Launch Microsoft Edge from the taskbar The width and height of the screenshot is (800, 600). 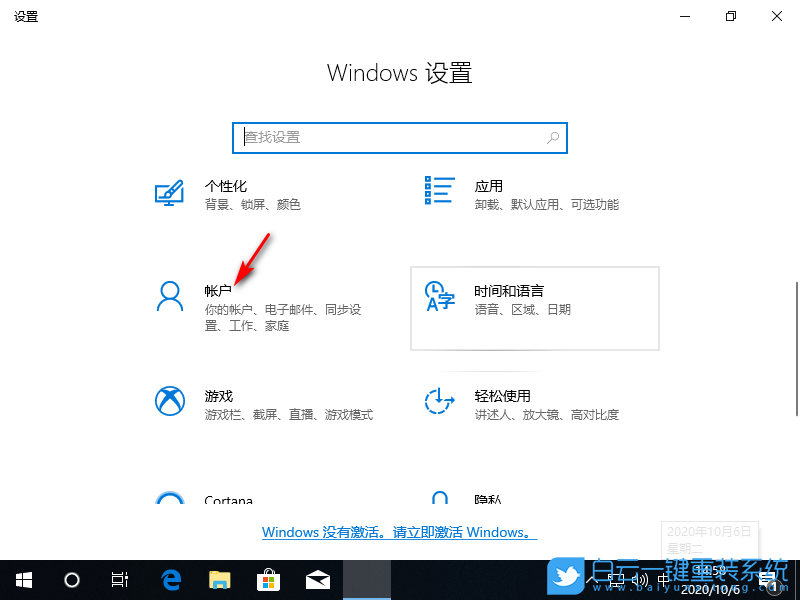coord(168,578)
